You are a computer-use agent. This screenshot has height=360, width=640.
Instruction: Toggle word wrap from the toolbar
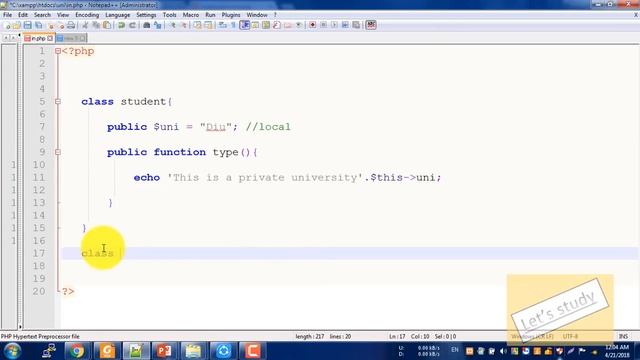pos(222,25)
